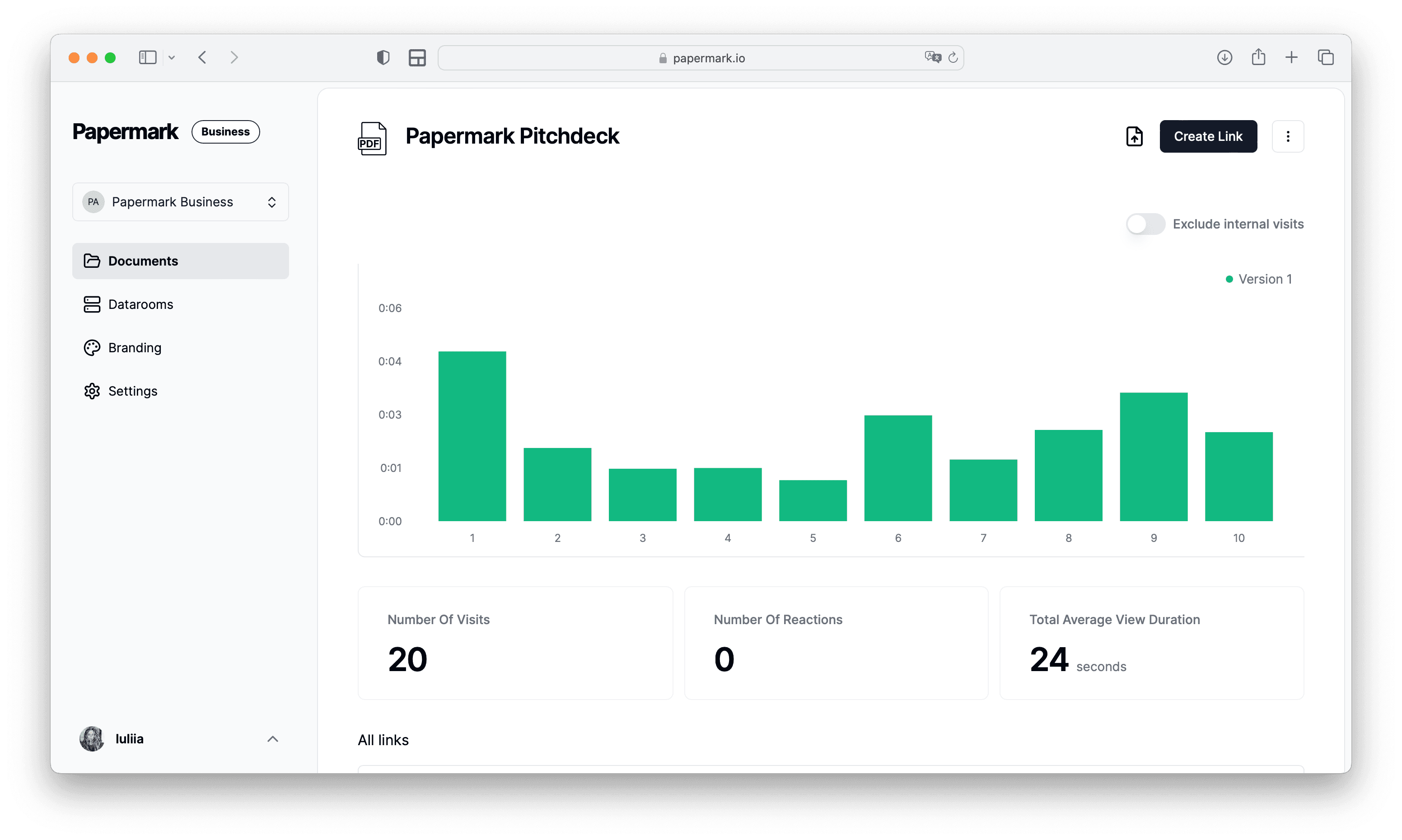Viewport: 1402px width, 840px height.
Task: Toggle the Version 1 chart series
Action: pos(1259,279)
